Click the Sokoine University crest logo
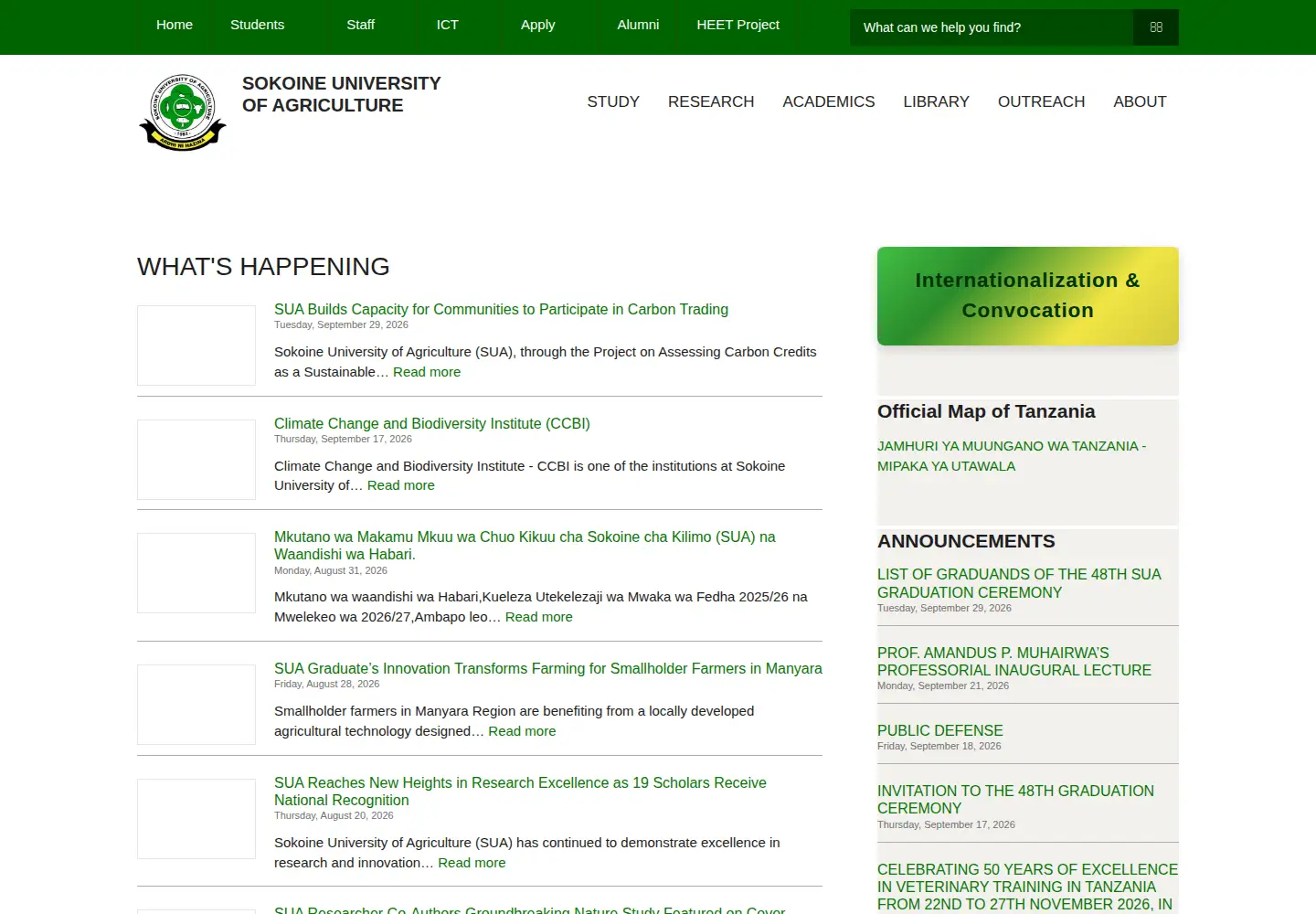The height and width of the screenshot is (914, 1316). 183,112
